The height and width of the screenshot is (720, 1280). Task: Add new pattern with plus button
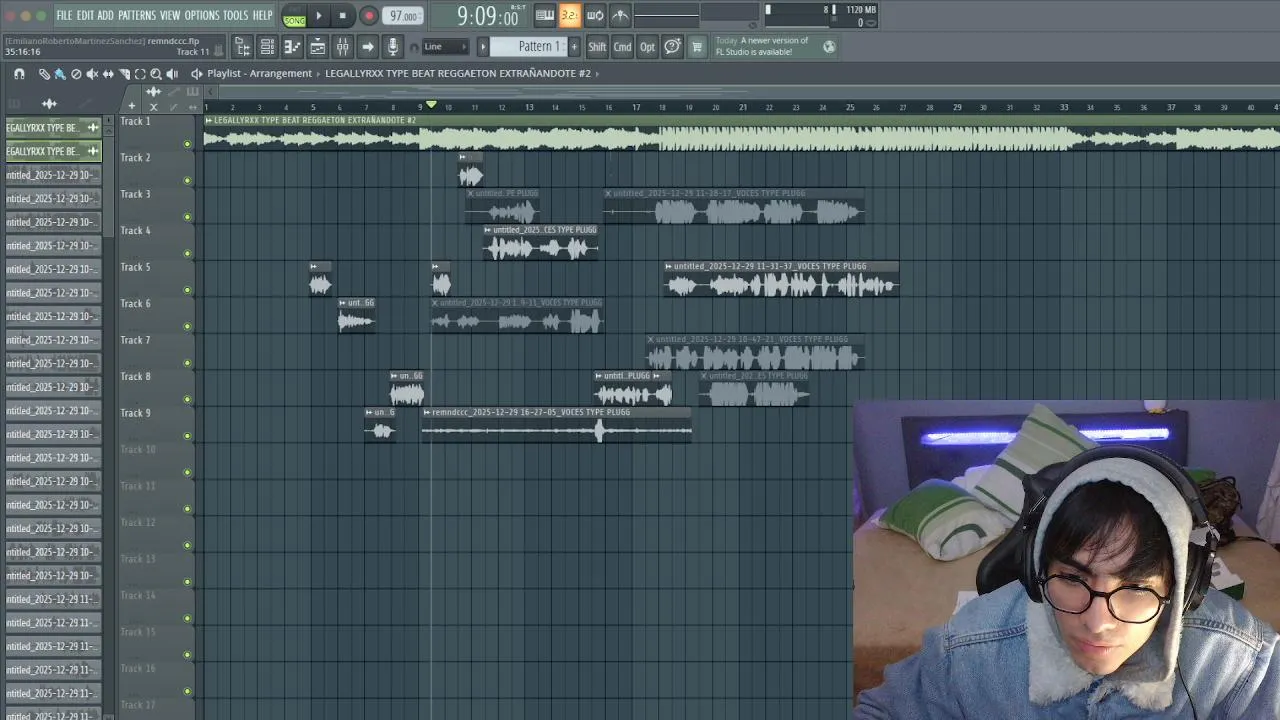click(574, 47)
